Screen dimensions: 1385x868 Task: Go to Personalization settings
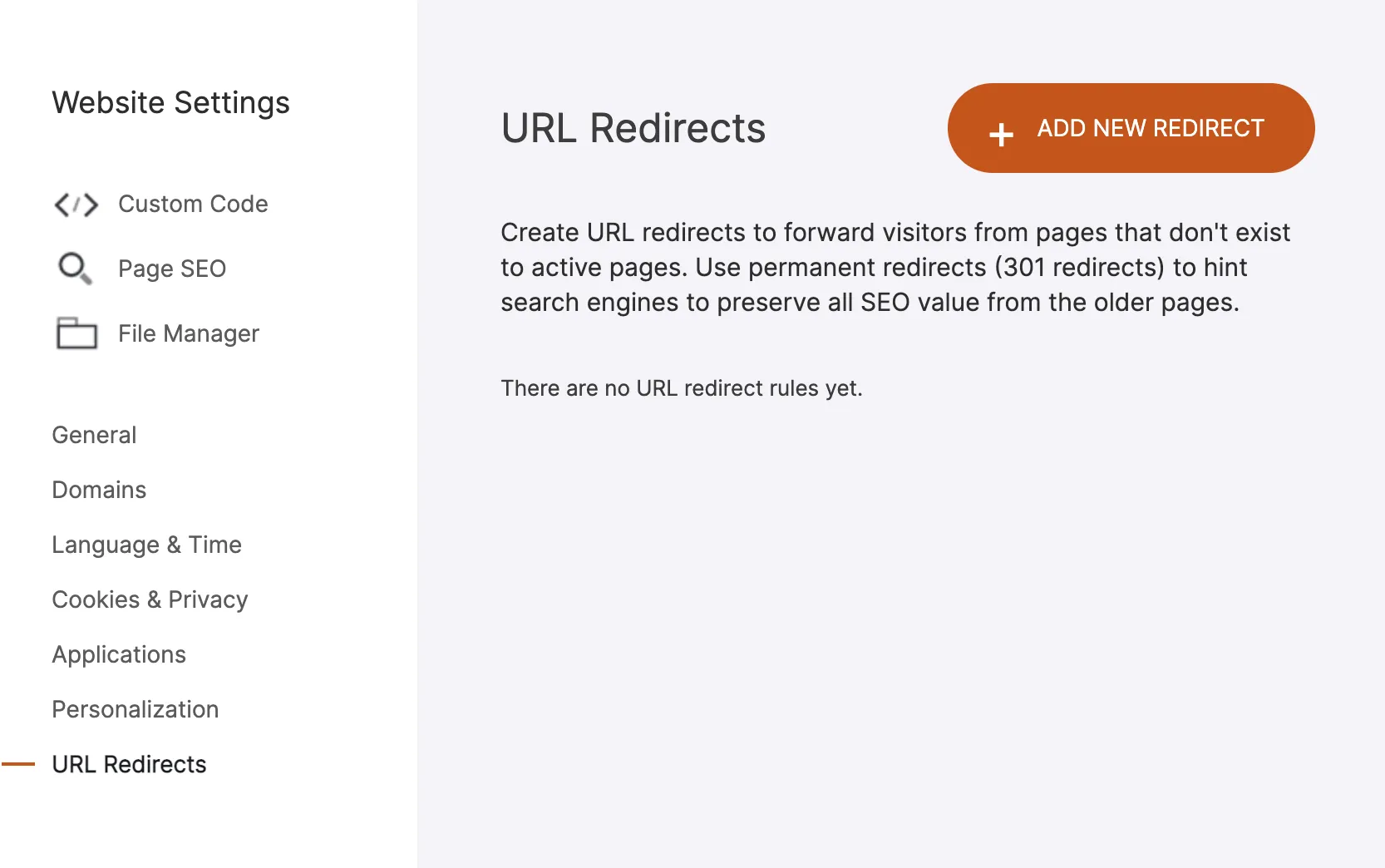point(136,710)
